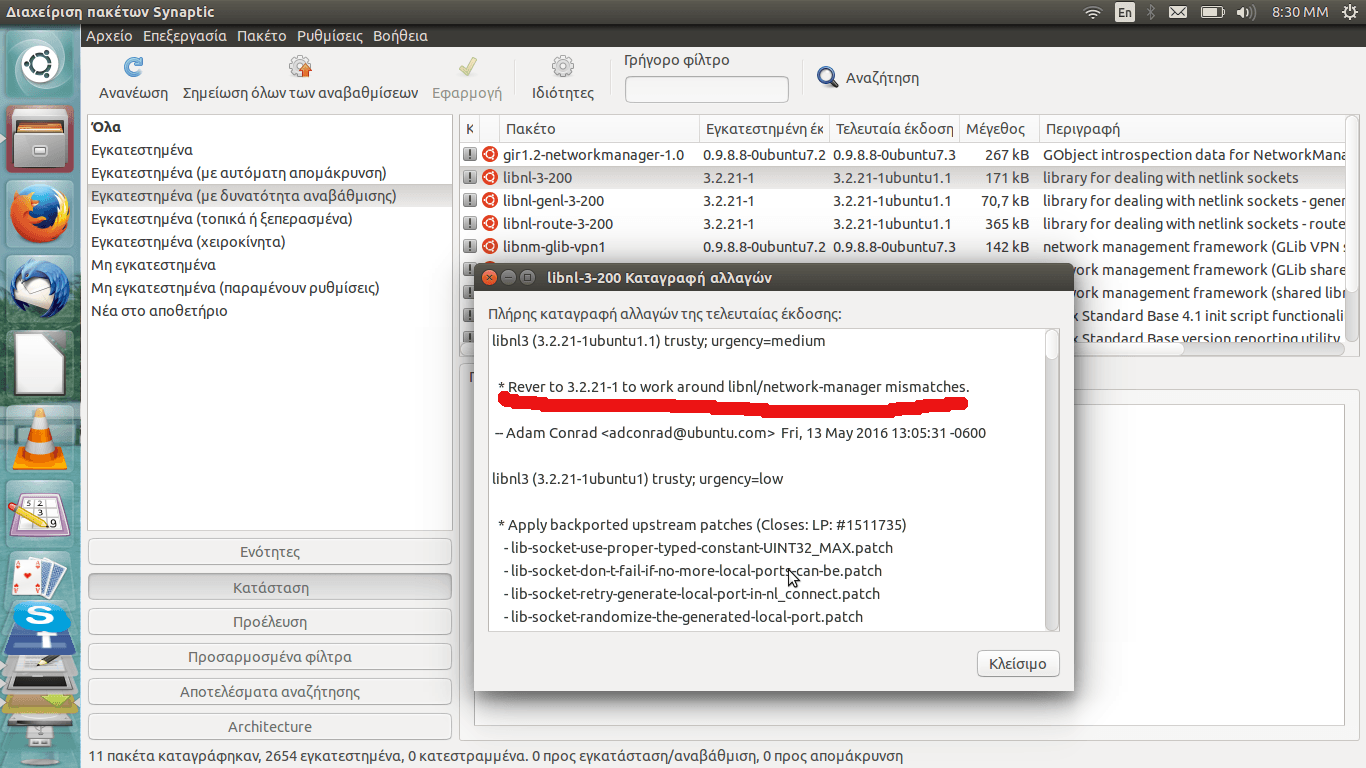Click the Ubuntu Dash home icon
This screenshot has width=1366, height=768.
40,66
